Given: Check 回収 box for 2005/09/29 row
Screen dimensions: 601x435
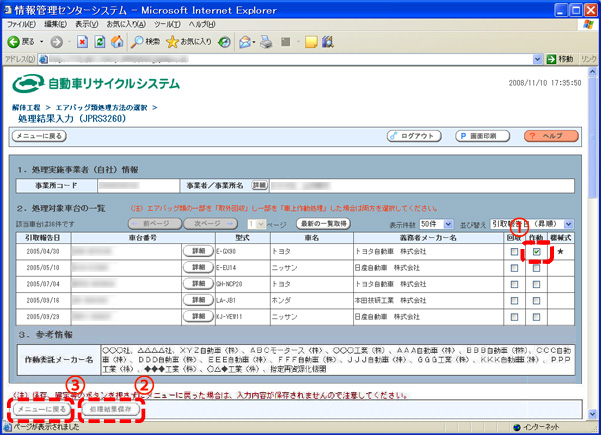Looking at the screenshot, I should (514, 317).
